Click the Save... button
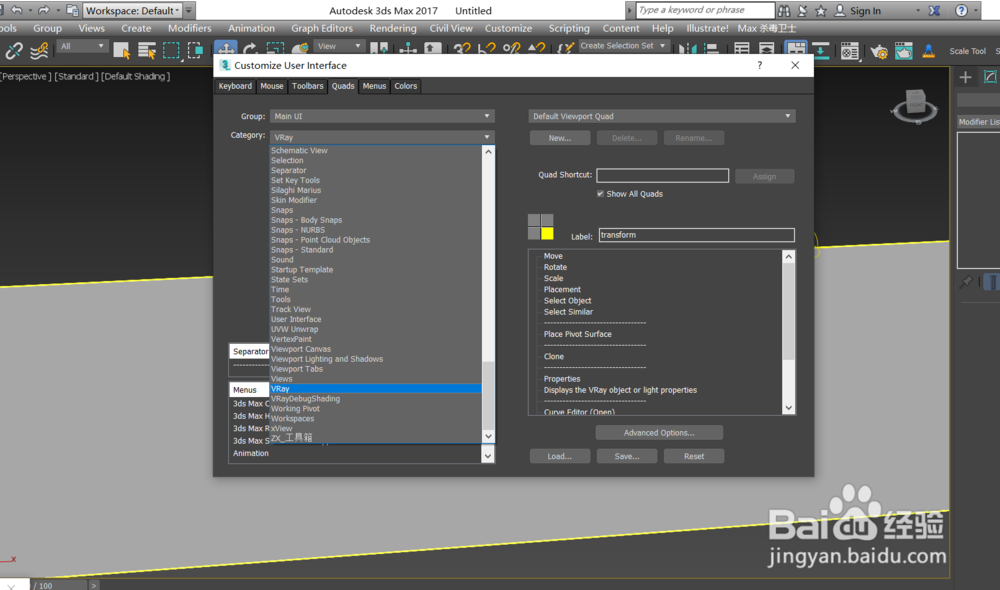This screenshot has width=1000, height=590. [627, 456]
